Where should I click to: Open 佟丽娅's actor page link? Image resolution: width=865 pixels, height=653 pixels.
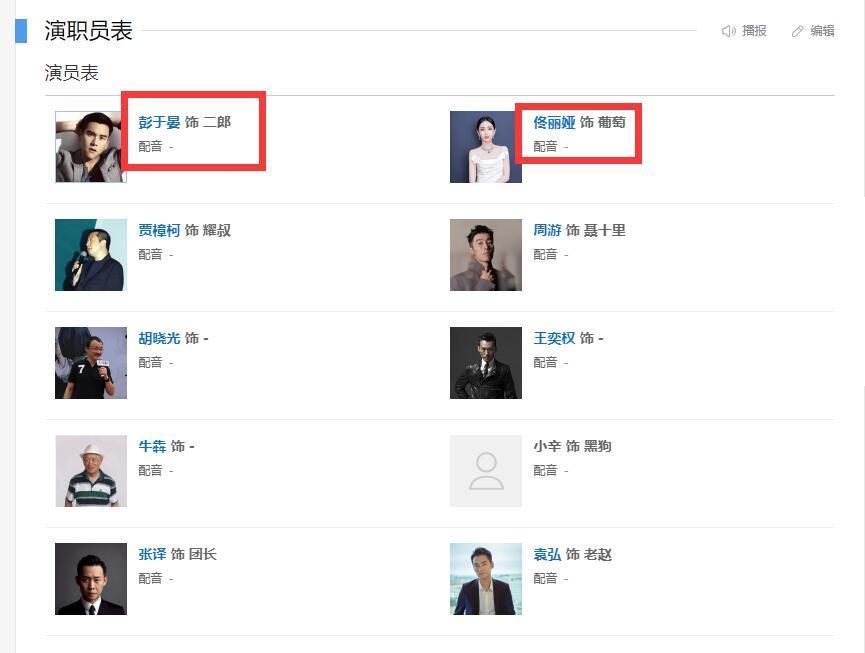click(554, 122)
